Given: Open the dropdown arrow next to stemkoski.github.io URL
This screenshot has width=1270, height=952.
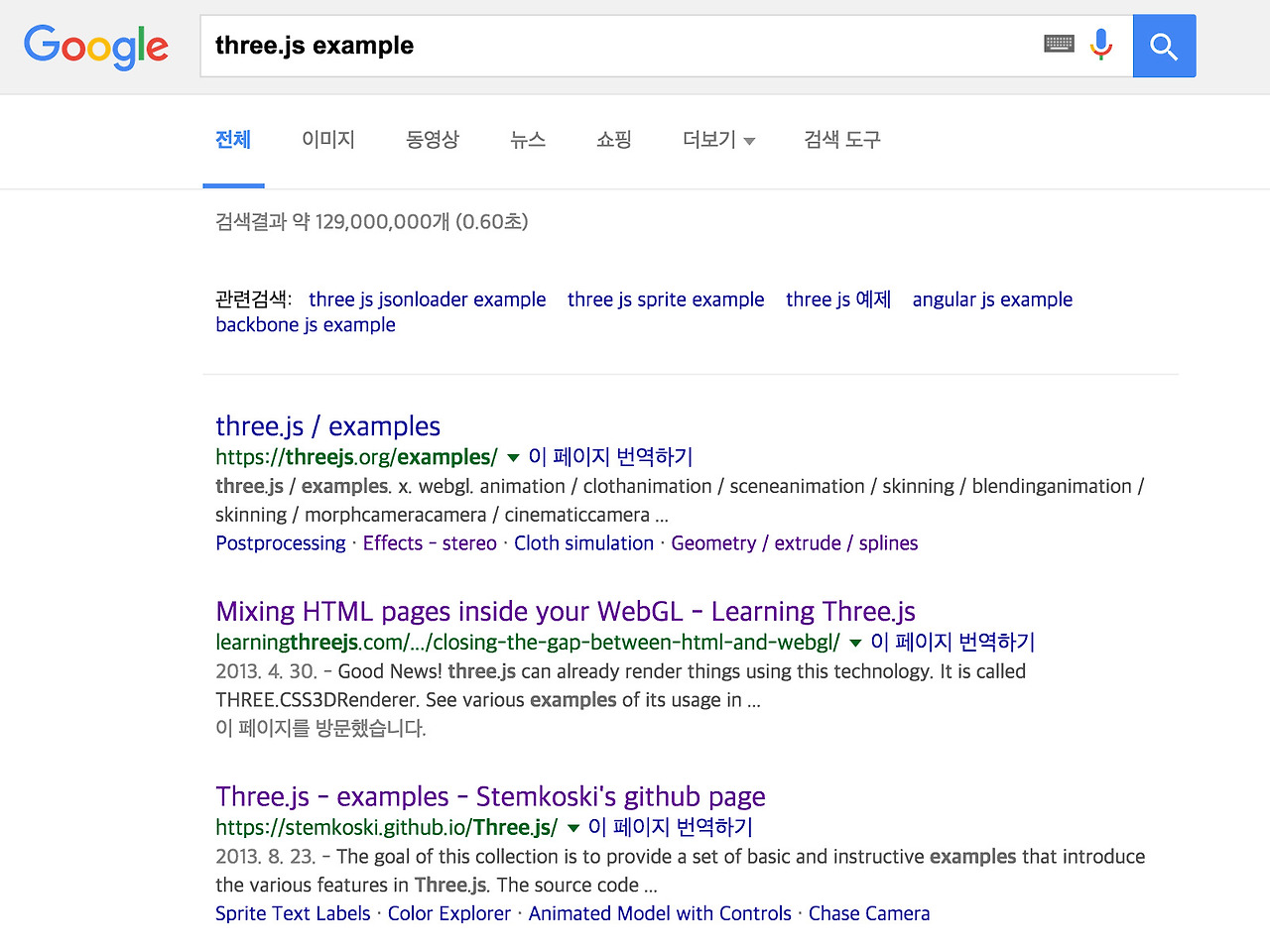Looking at the screenshot, I should (572, 827).
